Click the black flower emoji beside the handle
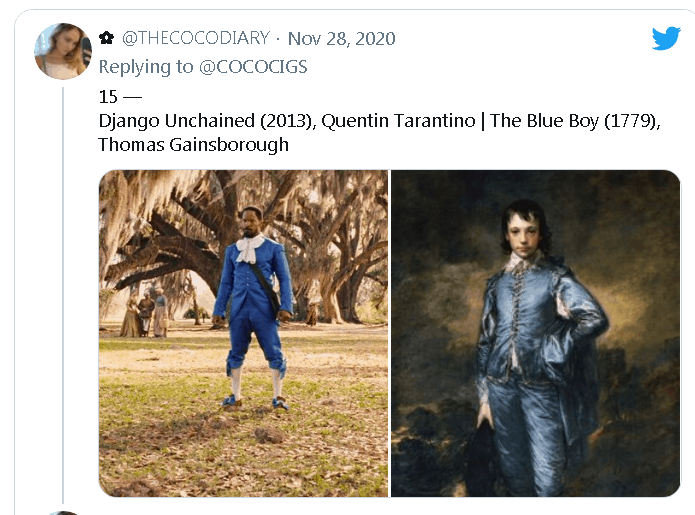Image resolution: width=695 pixels, height=515 pixels. click(x=106, y=38)
